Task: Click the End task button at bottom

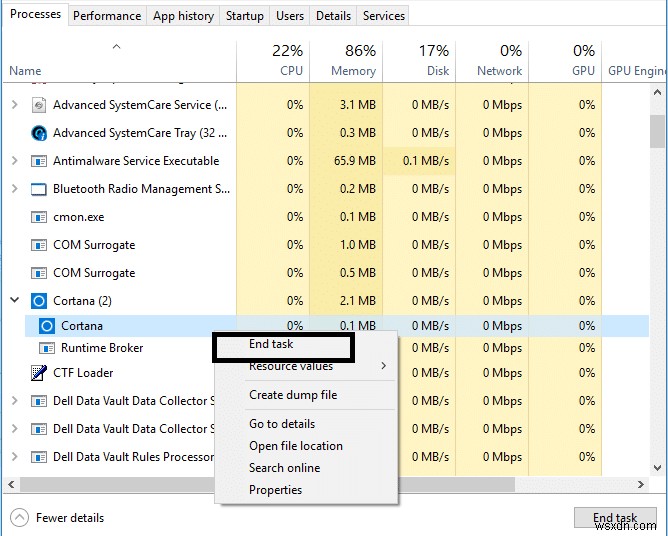Action: (615, 518)
